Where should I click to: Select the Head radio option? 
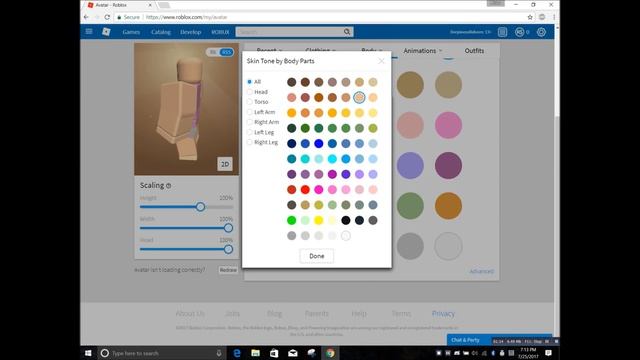point(249,92)
